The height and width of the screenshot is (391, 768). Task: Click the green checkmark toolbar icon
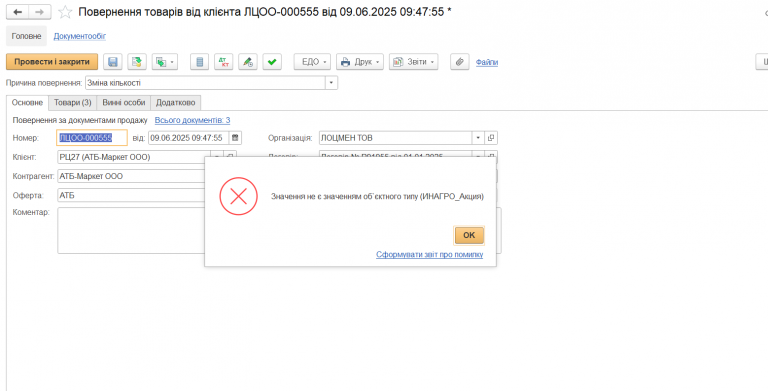pos(272,62)
